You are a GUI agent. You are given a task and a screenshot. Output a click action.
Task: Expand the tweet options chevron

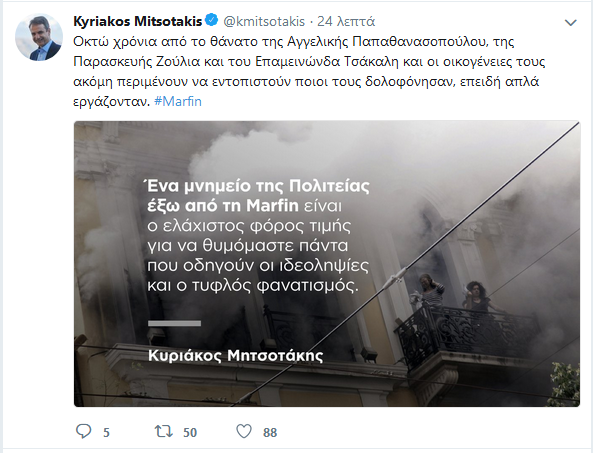pyautogui.click(x=570, y=23)
